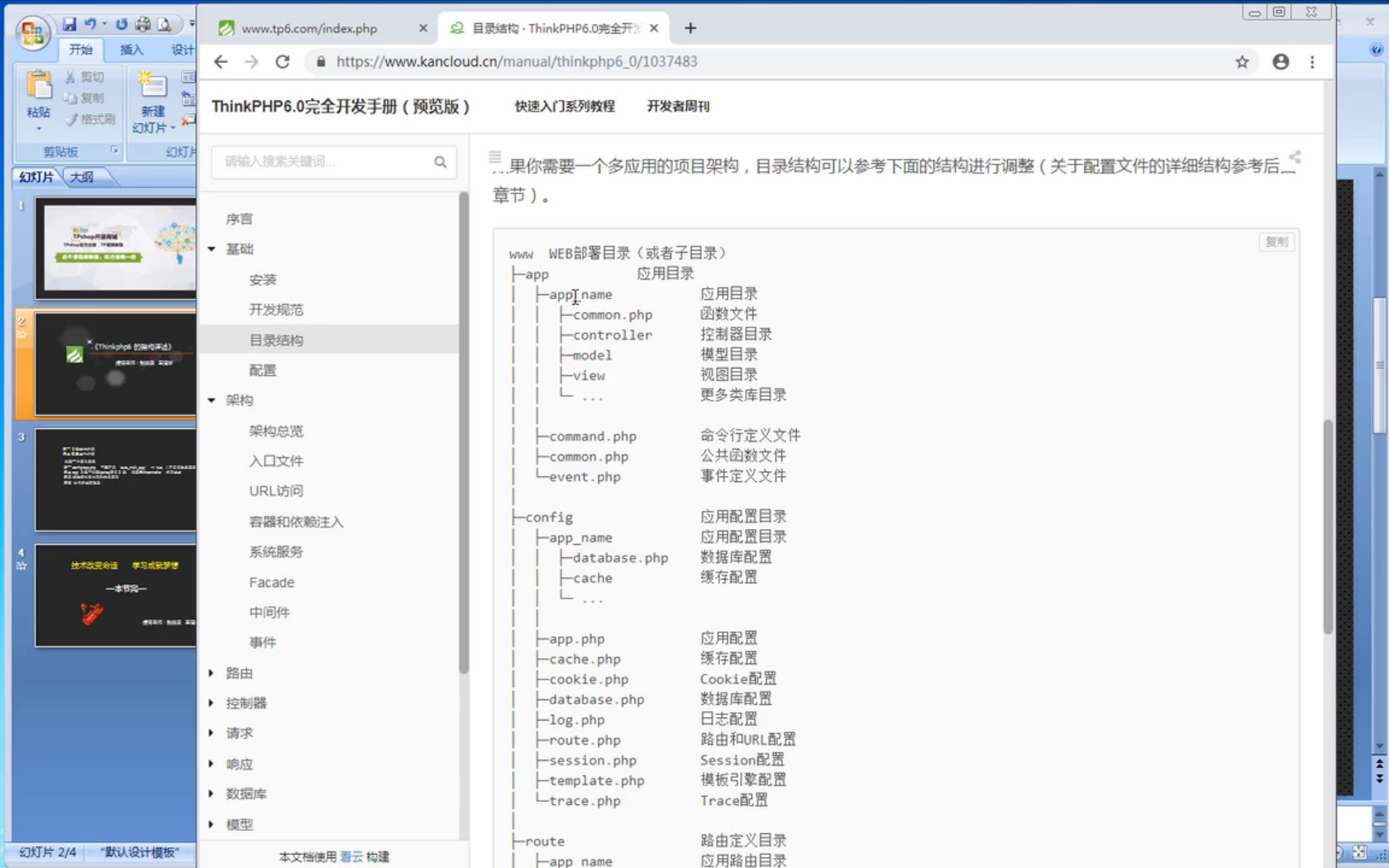Click the Format Painter (格式刷) button
This screenshot has height=868, width=1389.
pos(90,119)
